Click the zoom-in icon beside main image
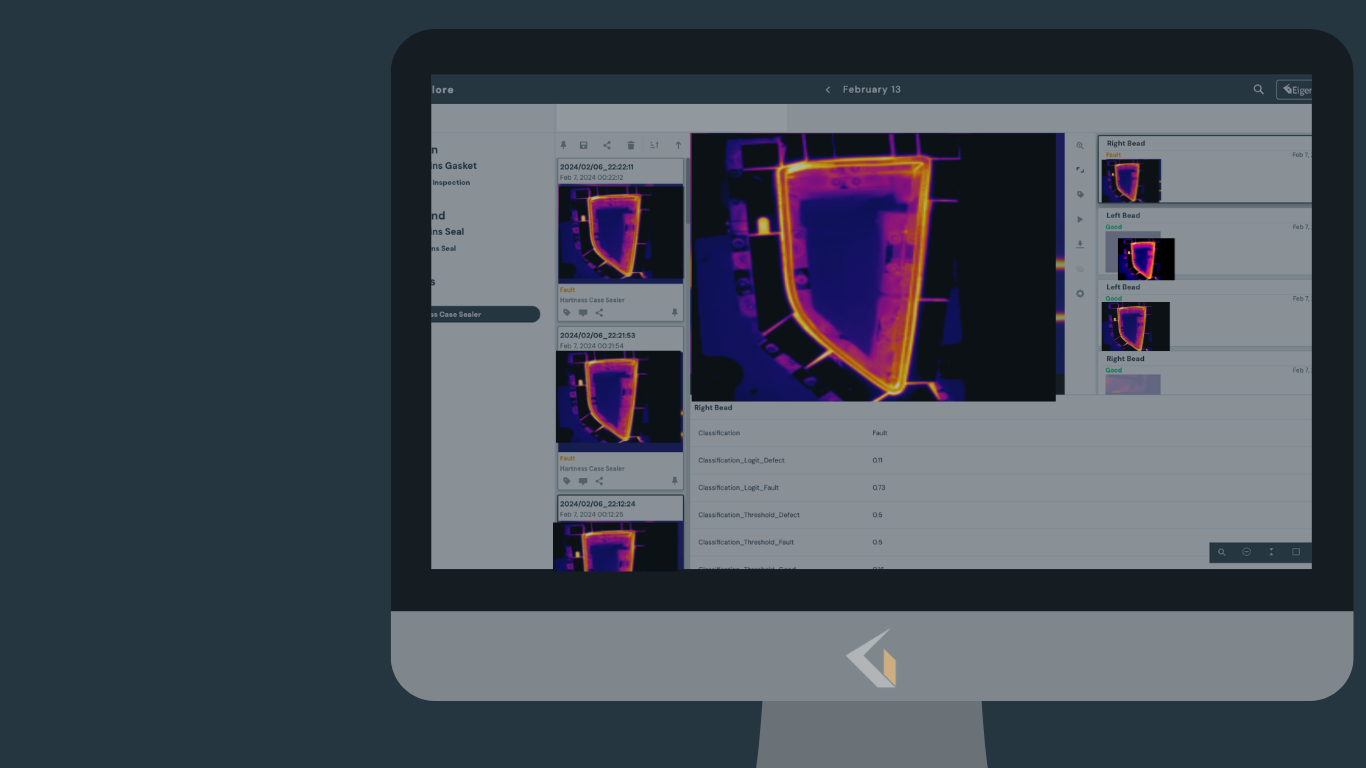 (1080, 146)
